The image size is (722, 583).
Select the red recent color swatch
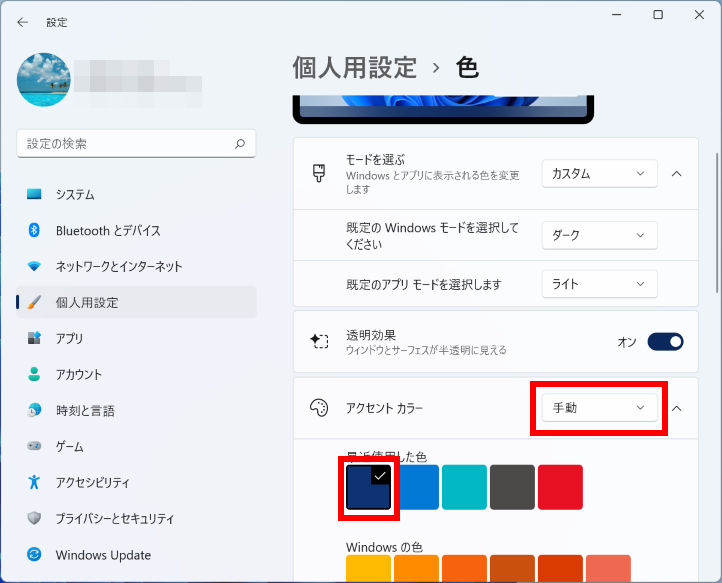tap(560, 487)
